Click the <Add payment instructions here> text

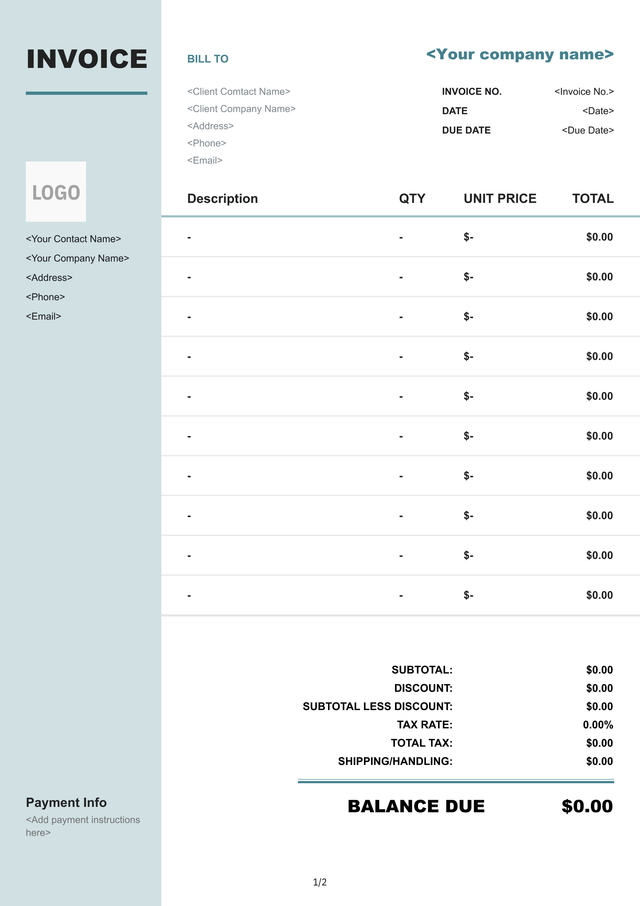tap(83, 826)
